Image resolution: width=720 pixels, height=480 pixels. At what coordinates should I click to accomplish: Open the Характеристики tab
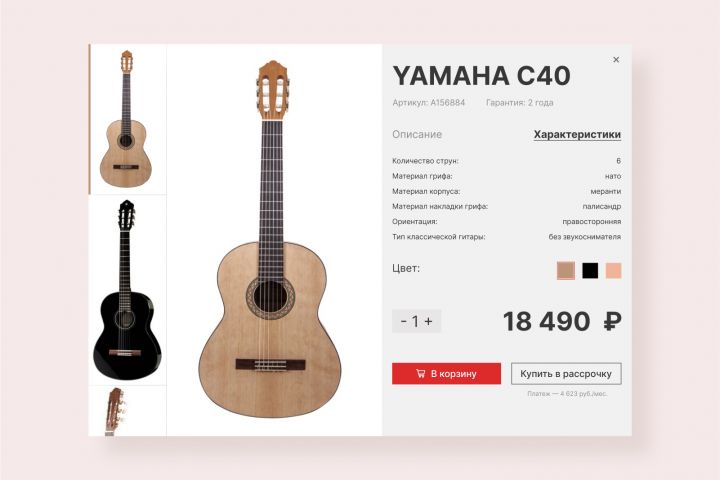point(577,135)
